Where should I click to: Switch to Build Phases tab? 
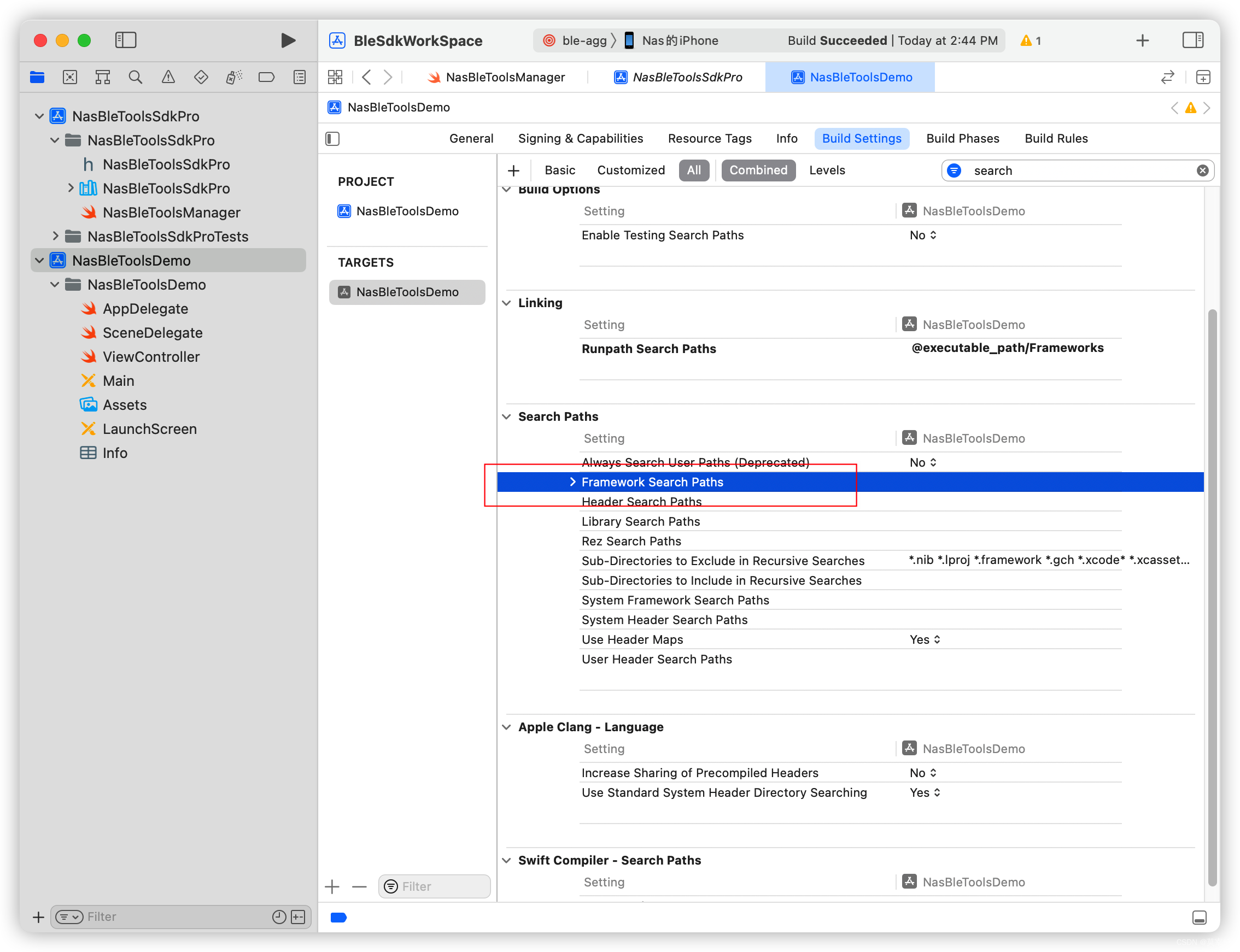click(x=962, y=138)
